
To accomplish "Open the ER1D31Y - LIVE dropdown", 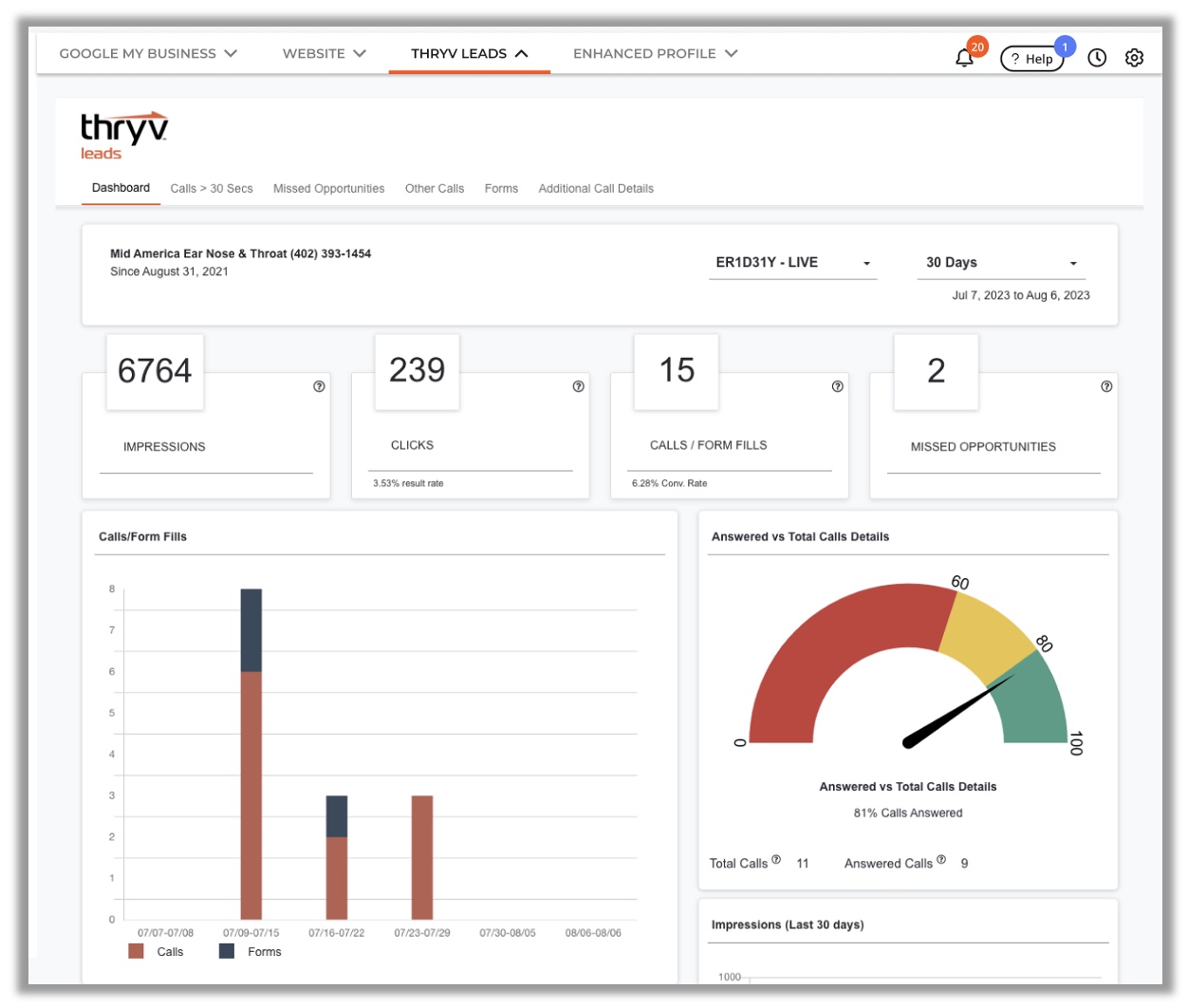I will point(792,263).
